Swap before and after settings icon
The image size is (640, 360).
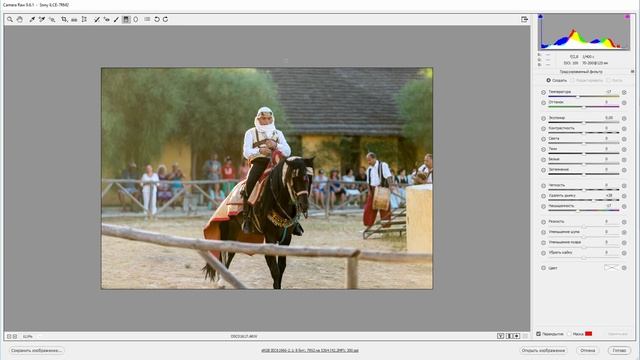click(x=509, y=336)
